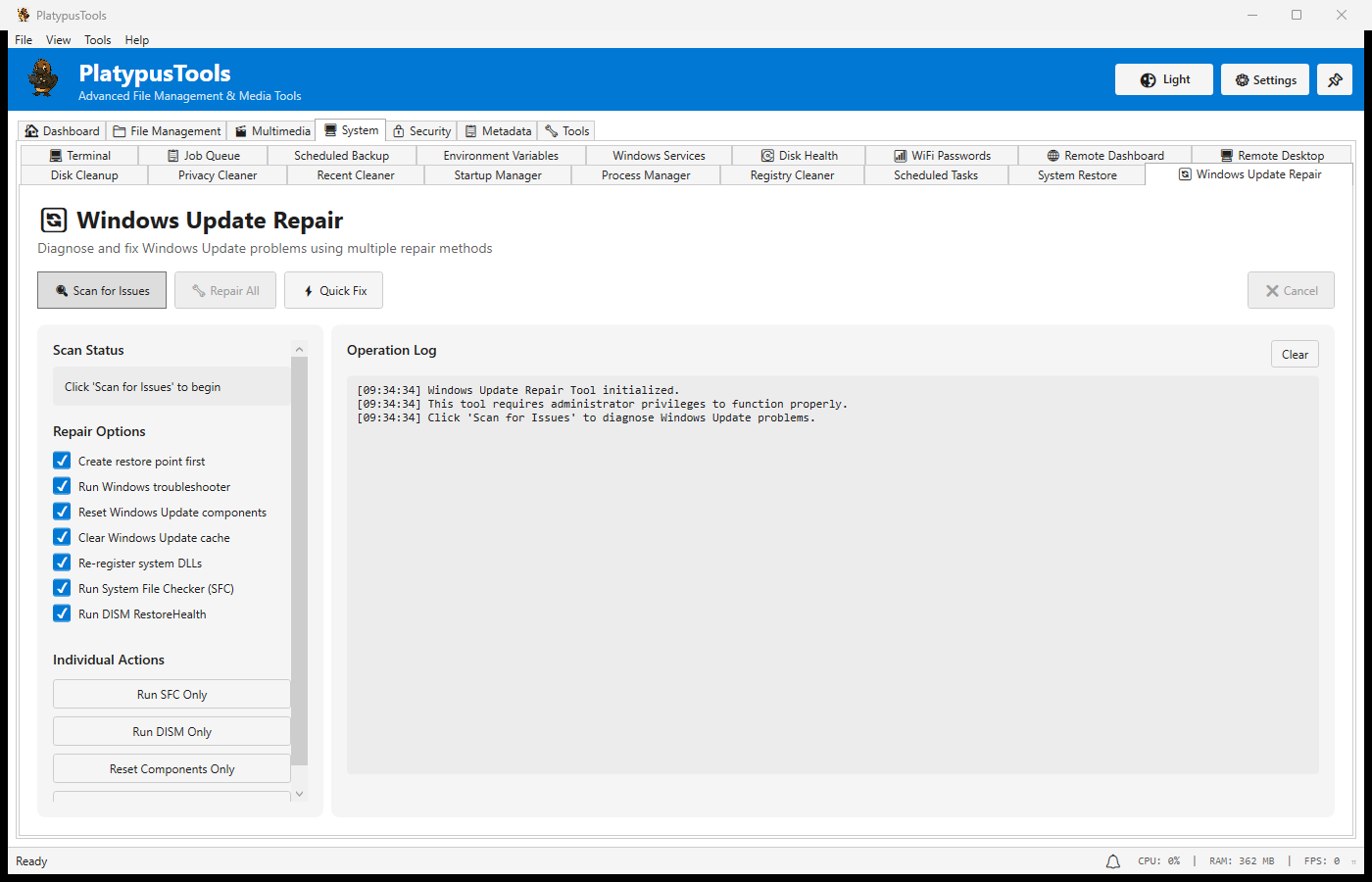Start a Scan for Issues
Screen dimensions: 1372x882
101,290
